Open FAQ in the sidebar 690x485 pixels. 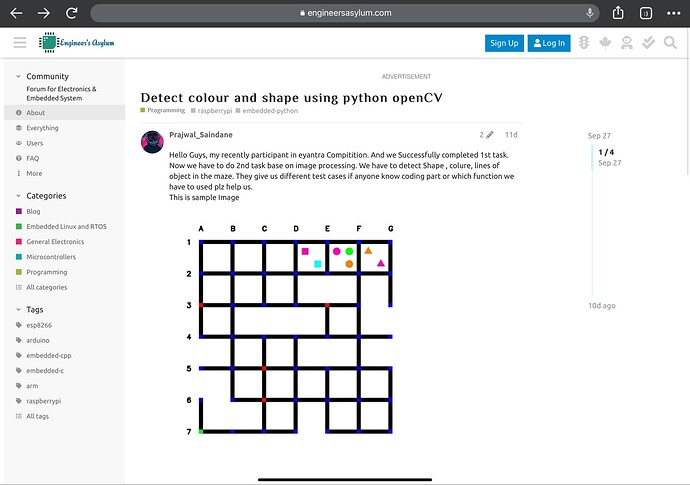pyautogui.click(x=65, y=158)
